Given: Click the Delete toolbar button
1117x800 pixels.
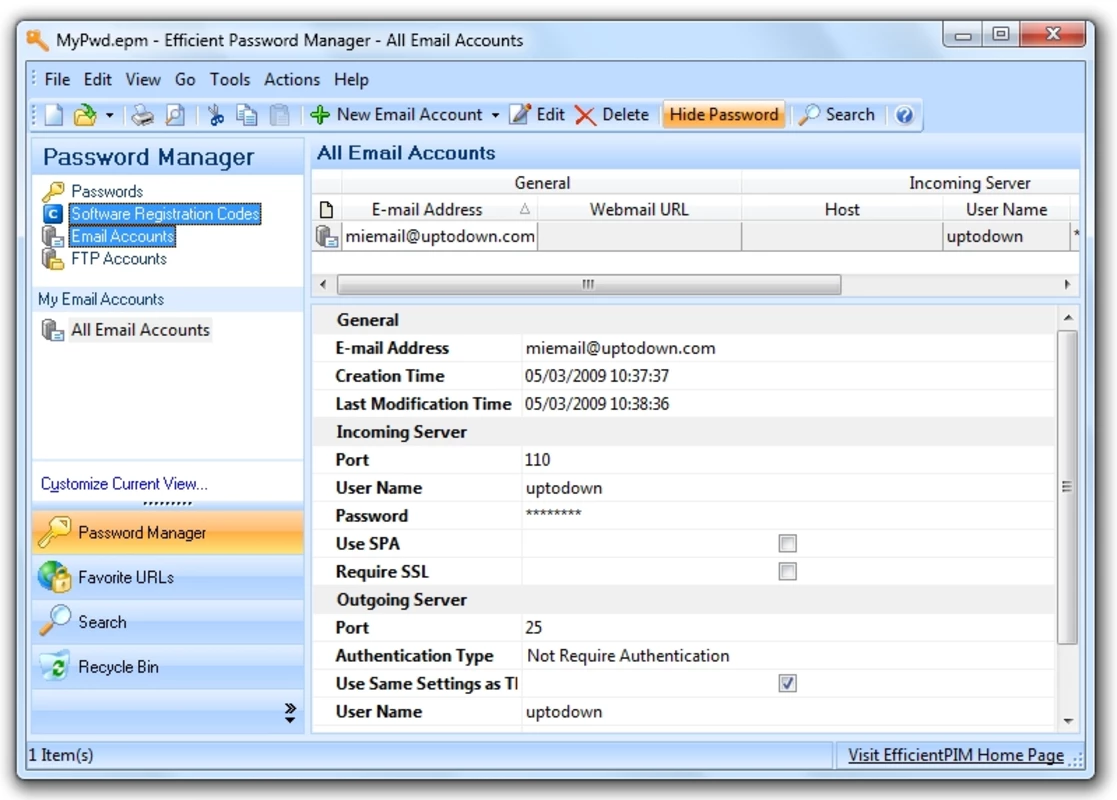Looking at the screenshot, I should (x=612, y=115).
